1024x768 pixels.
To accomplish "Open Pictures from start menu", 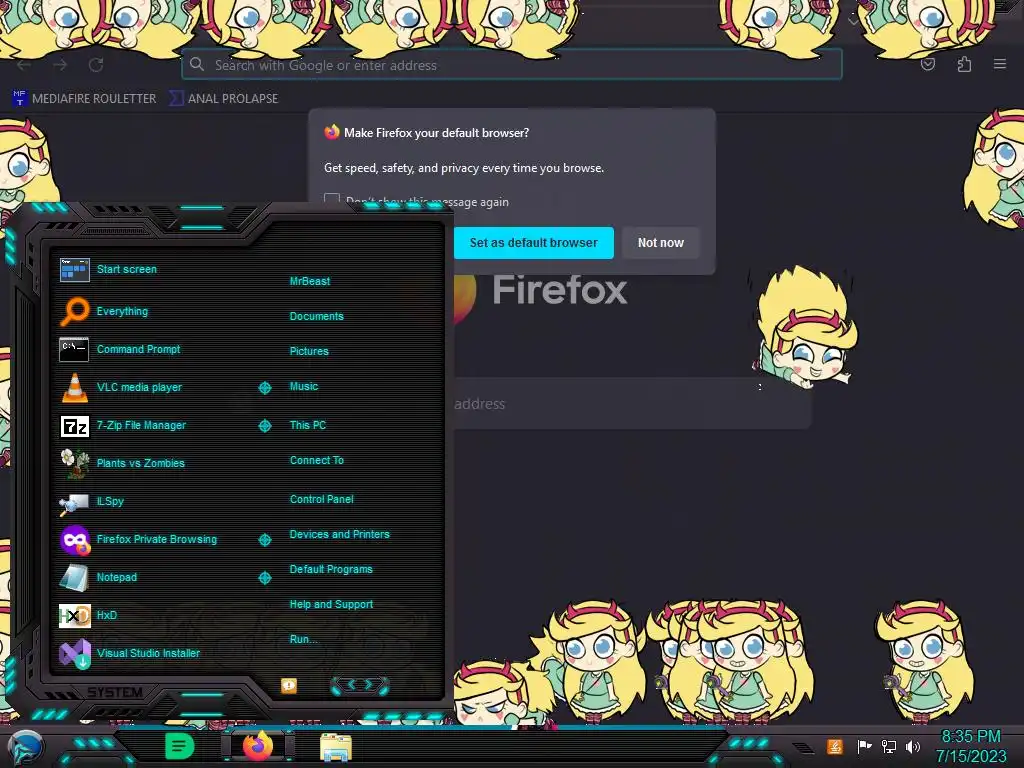I will (x=309, y=351).
